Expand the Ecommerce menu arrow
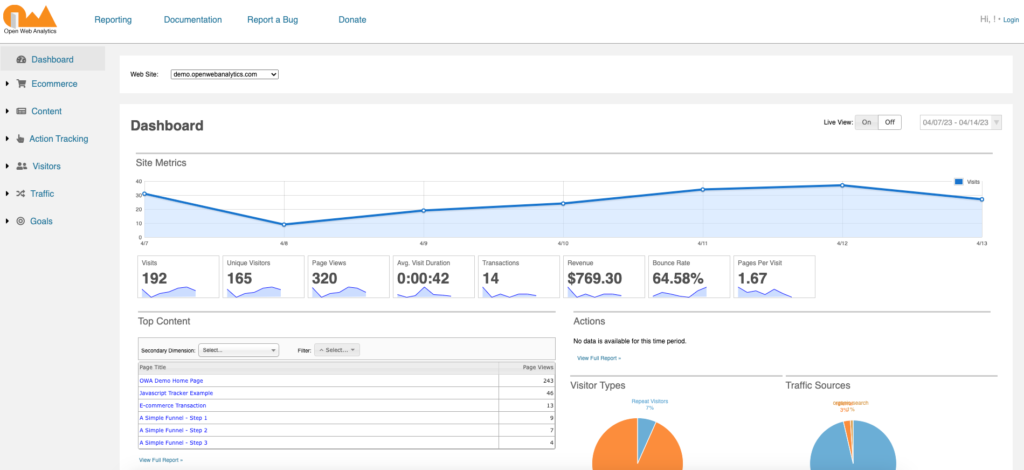 tap(7, 84)
